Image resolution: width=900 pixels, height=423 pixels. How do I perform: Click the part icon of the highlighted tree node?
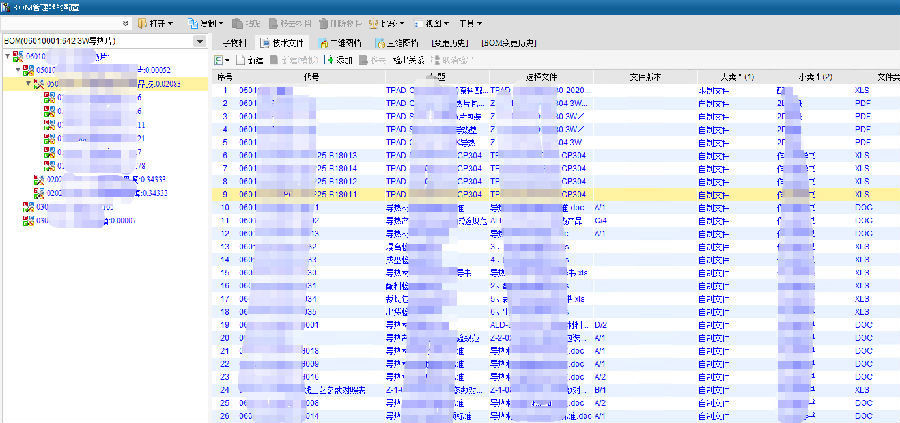pyautogui.click(x=39, y=85)
